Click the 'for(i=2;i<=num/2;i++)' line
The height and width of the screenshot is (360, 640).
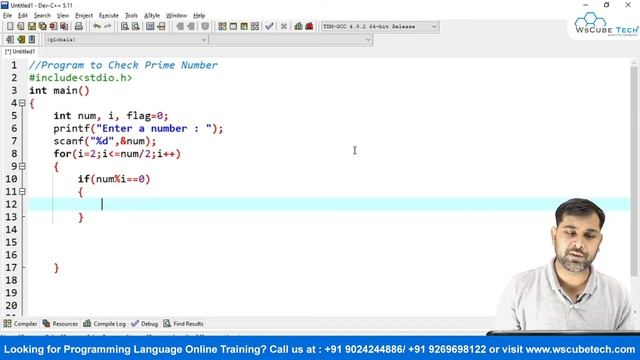[x=117, y=153]
